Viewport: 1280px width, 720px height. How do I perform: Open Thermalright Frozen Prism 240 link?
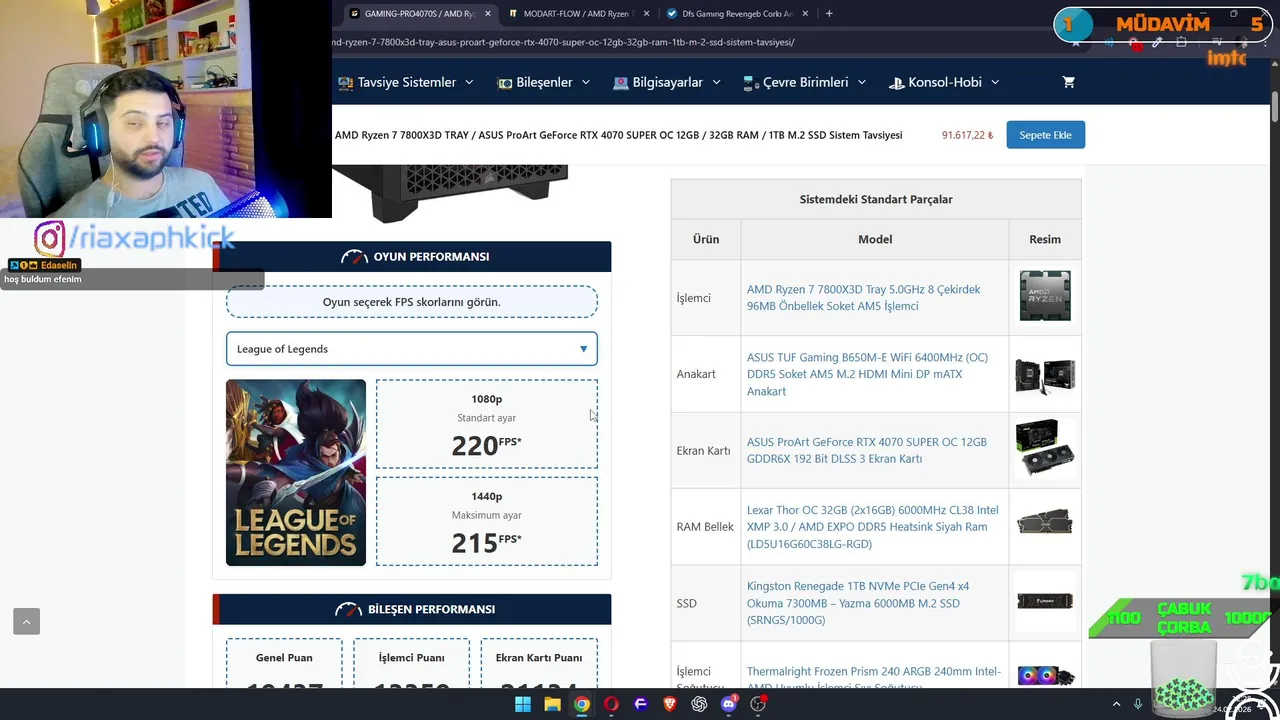[x=873, y=677]
